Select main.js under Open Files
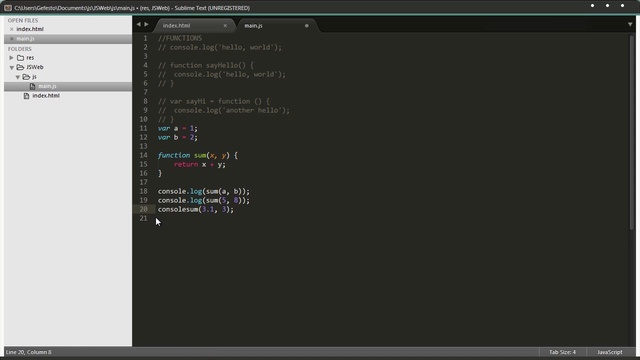The height and width of the screenshot is (360, 640). (25, 39)
